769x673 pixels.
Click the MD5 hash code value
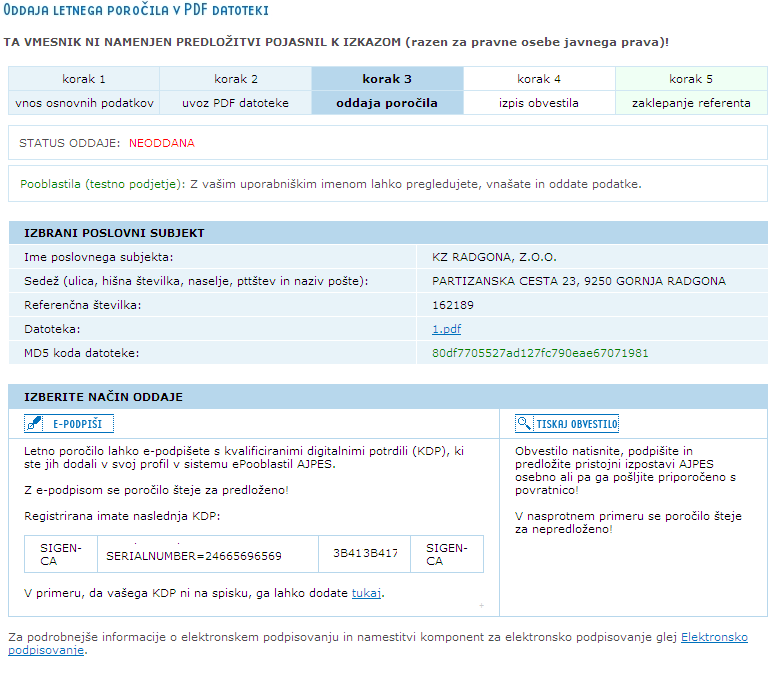[540, 353]
